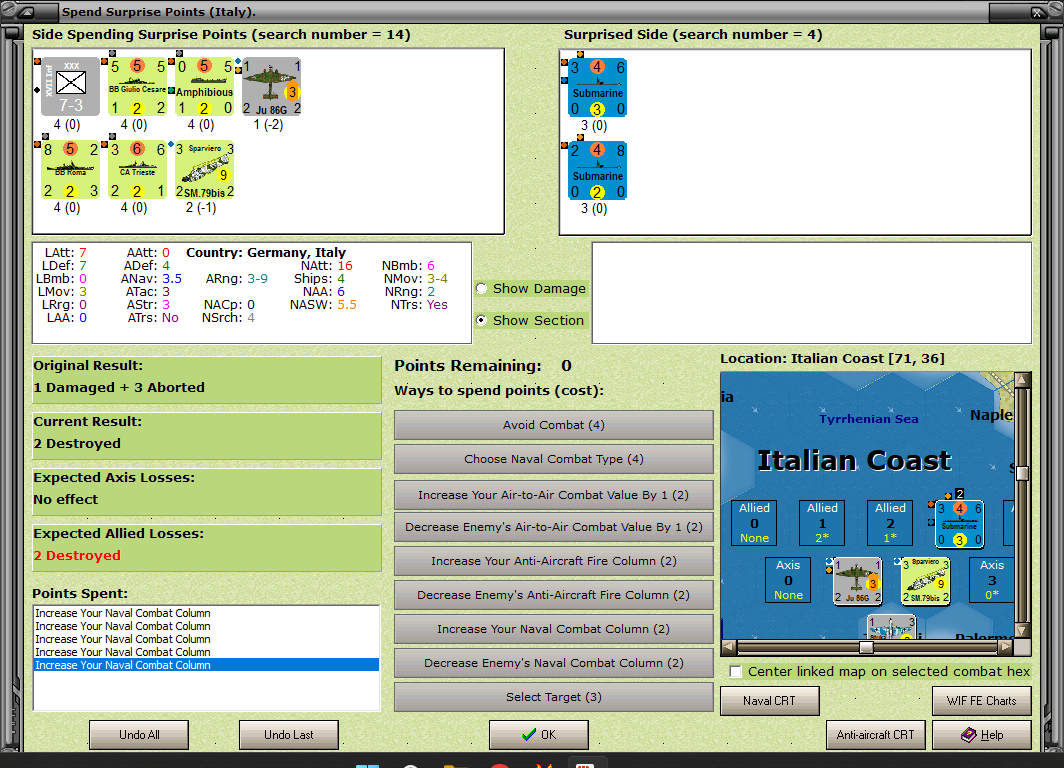This screenshot has width=1064, height=768.
Task: Select highlighted last Points Spent entry
Action: pyautogui.click(x=206, y=665)
